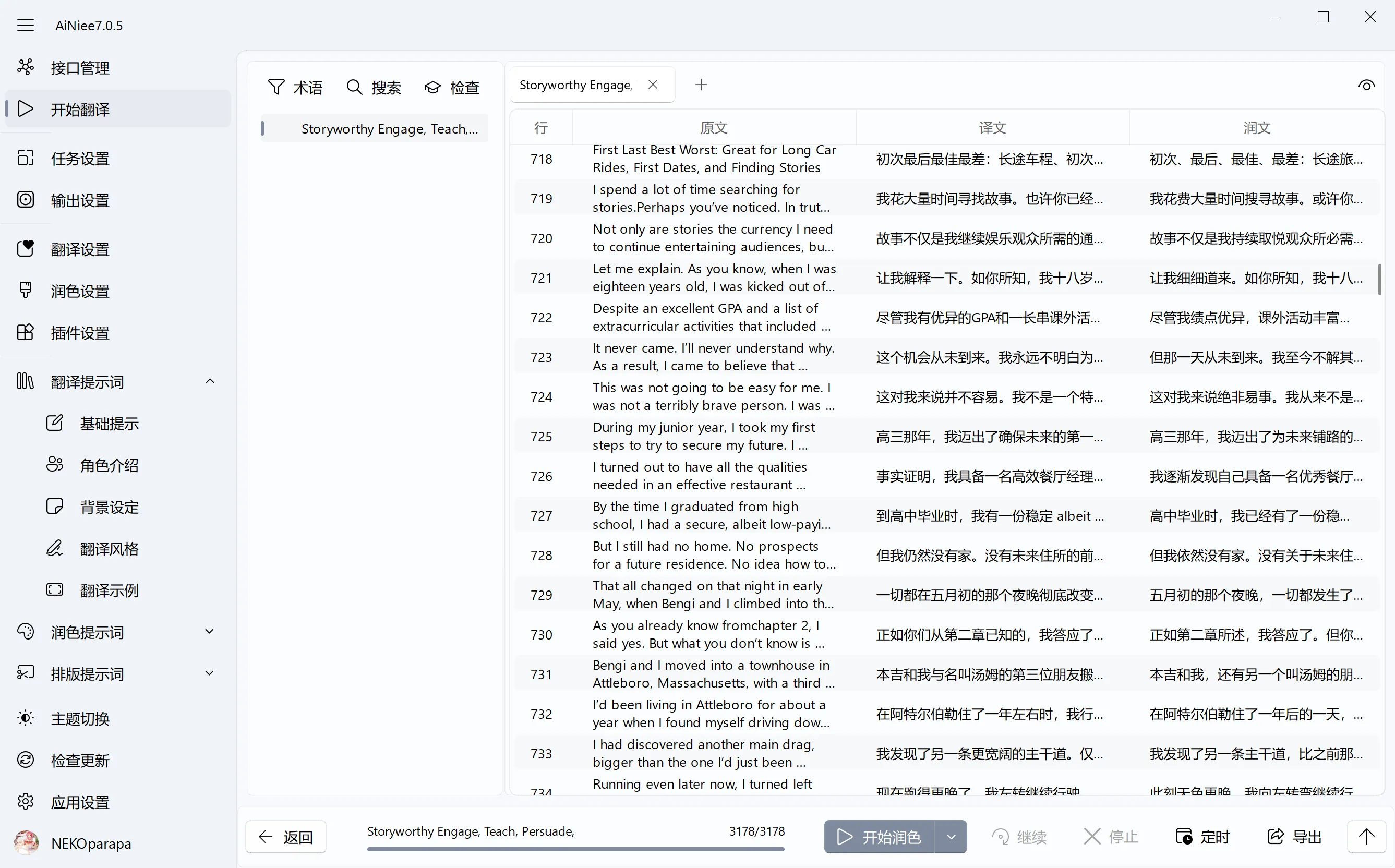
Task: Expand the 润色提示词 section
Action: point(210,632)
